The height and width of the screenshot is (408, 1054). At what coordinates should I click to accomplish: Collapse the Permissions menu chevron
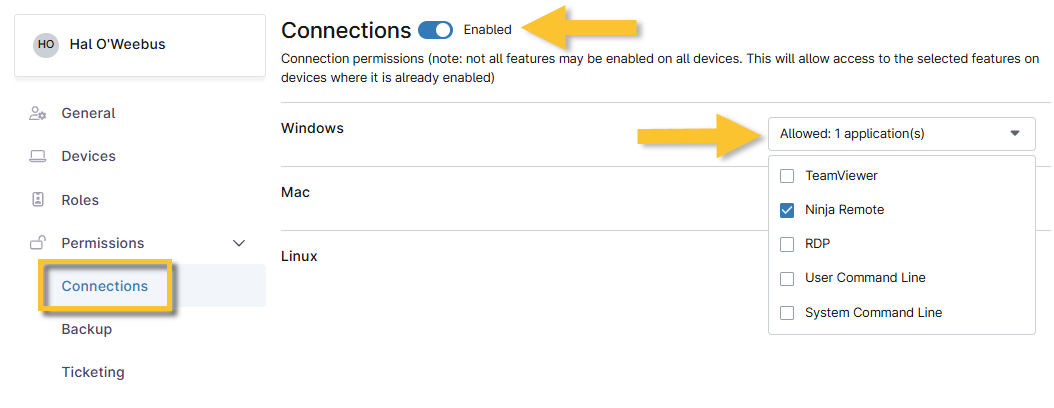pyautogui.click(x=239, y=243)
